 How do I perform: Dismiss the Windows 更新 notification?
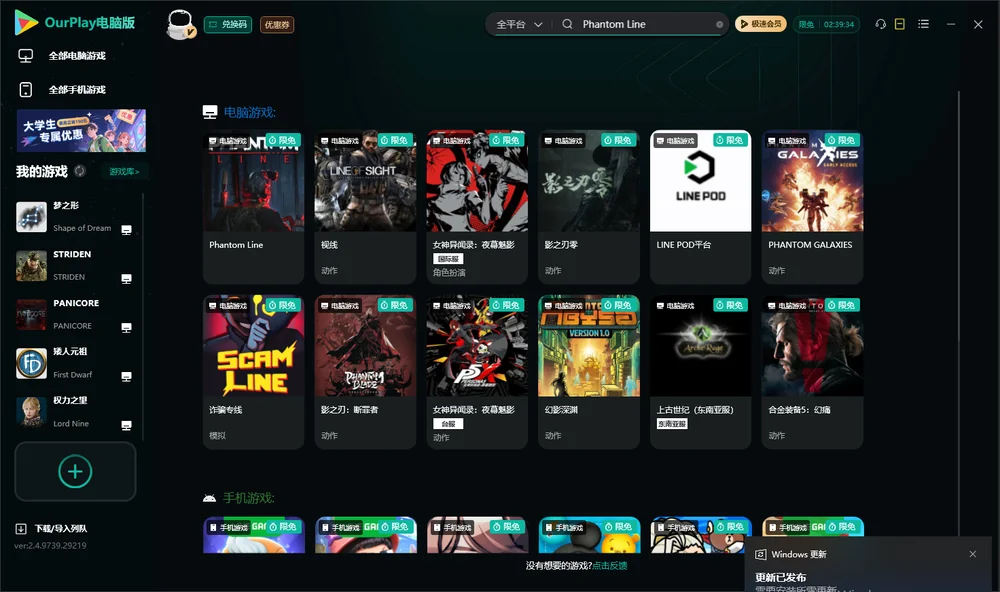click(x=973, y=554)
